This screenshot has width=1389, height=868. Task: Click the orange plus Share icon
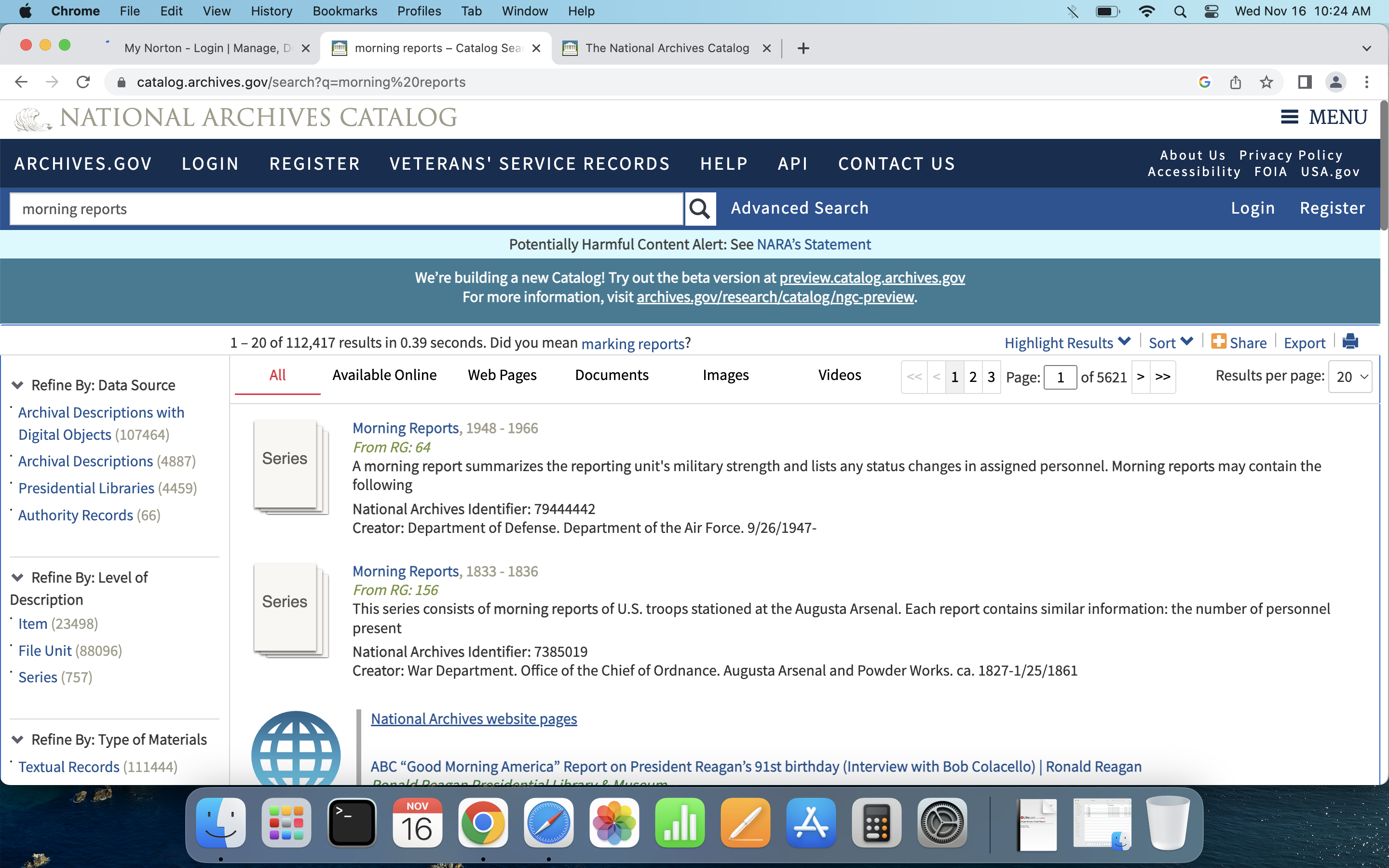pyautogui.click(x=1218, y=341)
